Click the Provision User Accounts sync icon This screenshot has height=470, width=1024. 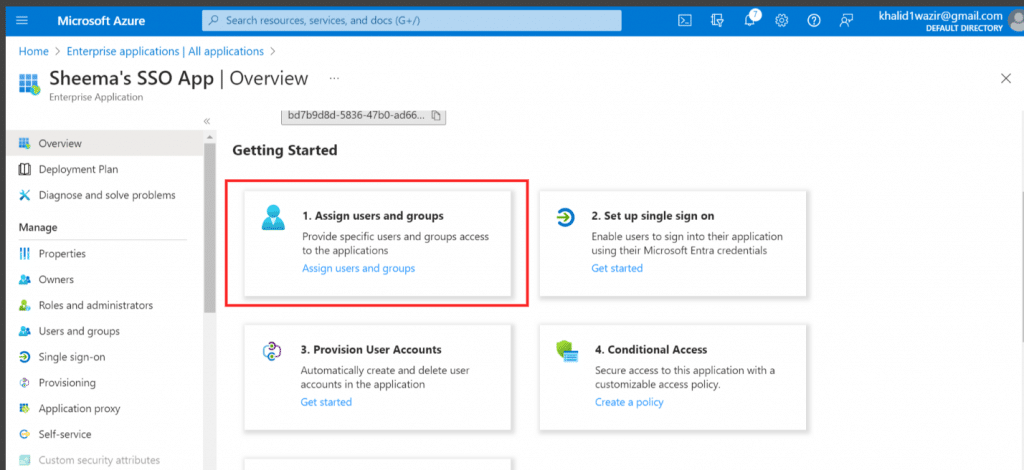[x=271, y=351]
